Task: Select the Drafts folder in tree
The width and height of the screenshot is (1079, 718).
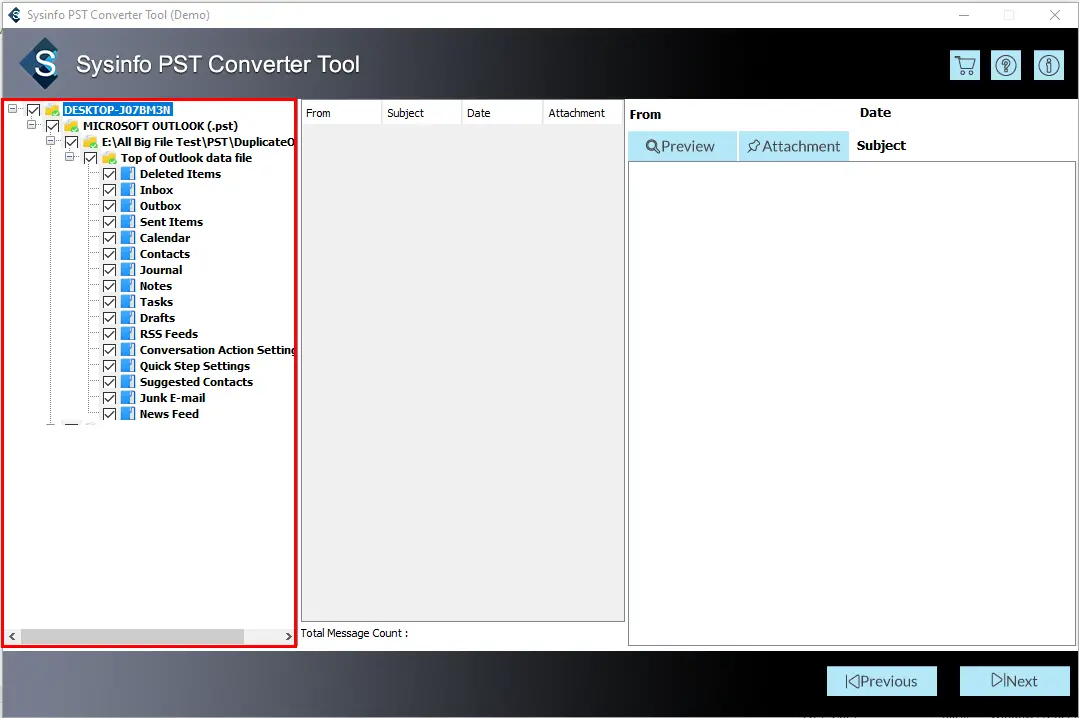Action: click(x=157, y=318)
